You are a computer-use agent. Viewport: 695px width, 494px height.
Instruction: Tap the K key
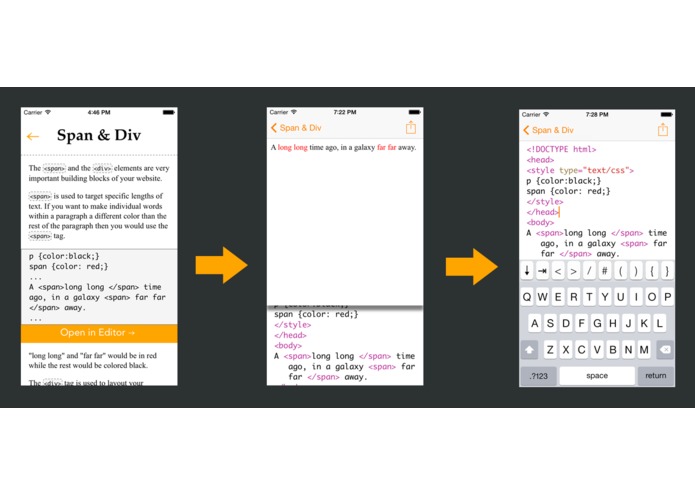tap(644, 323)
